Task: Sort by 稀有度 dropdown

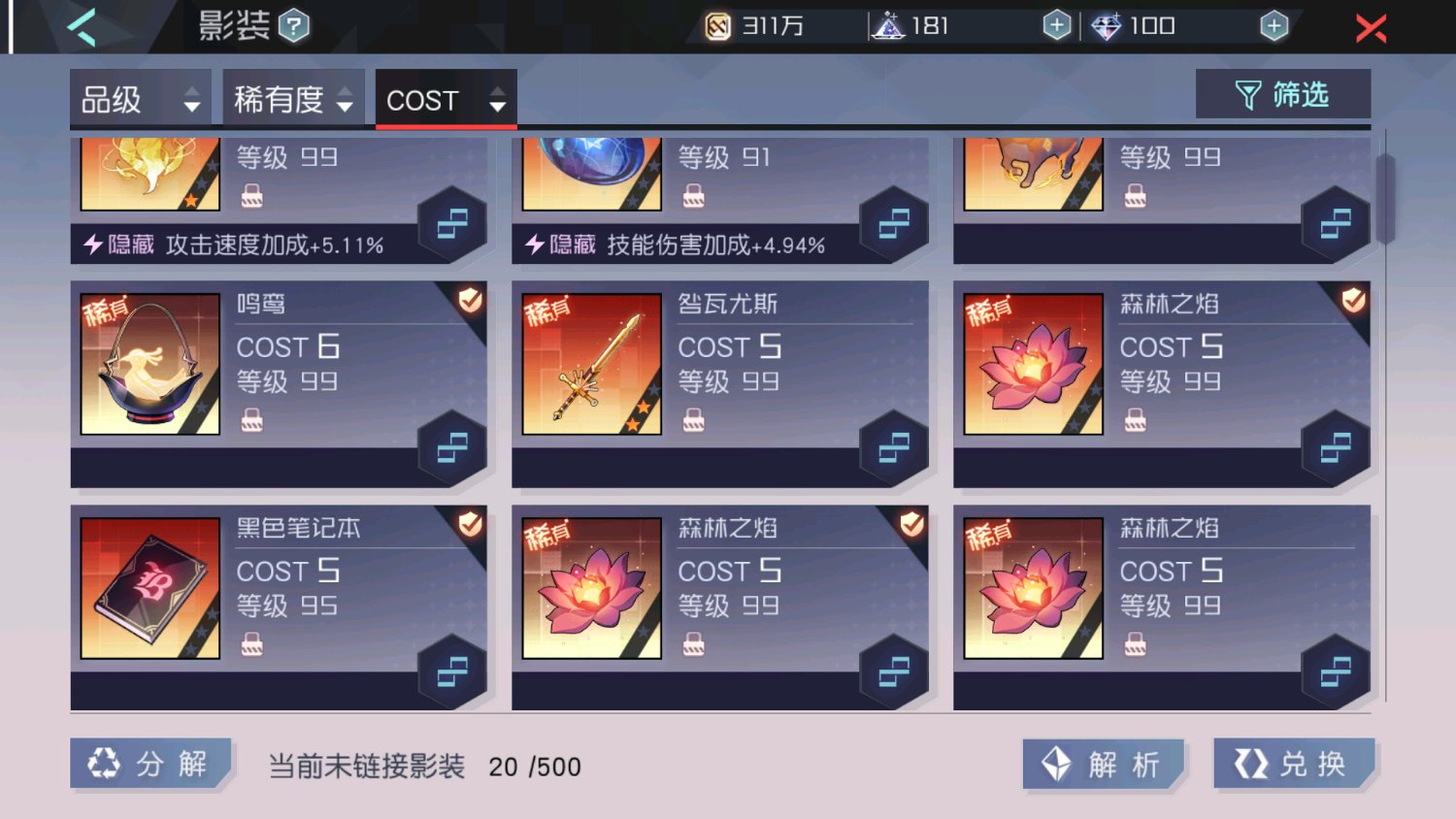Action: pos(293,99)
